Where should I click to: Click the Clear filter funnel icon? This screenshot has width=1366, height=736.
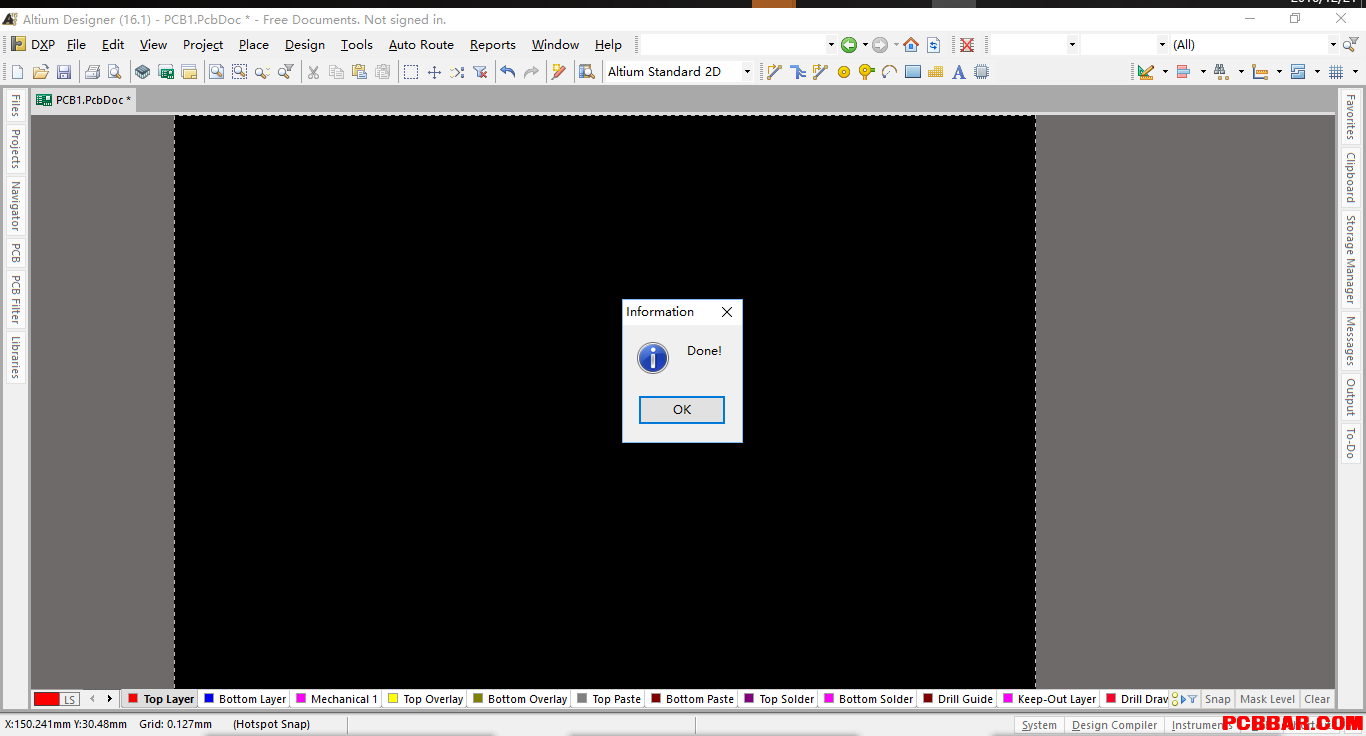(x=480, y=72)
